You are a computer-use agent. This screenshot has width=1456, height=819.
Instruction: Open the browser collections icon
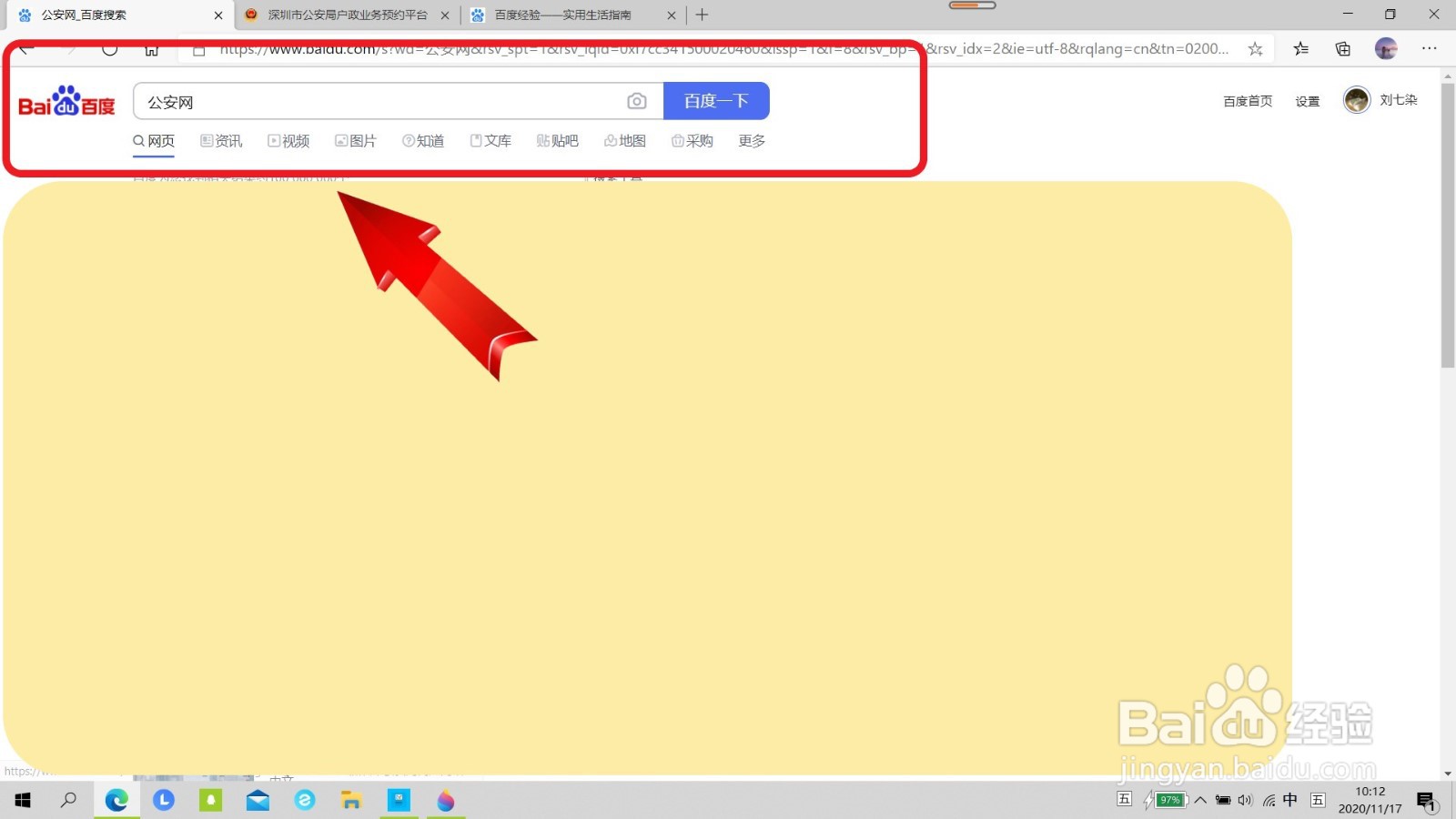click(x=1343, y=49)
